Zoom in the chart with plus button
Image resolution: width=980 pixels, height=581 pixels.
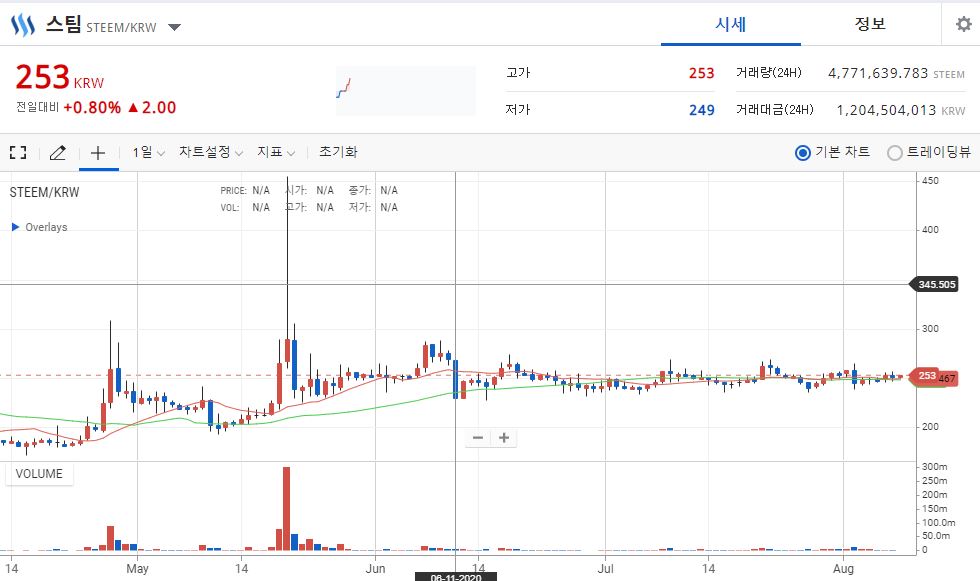pyautogui.click(x=504, y=438)
